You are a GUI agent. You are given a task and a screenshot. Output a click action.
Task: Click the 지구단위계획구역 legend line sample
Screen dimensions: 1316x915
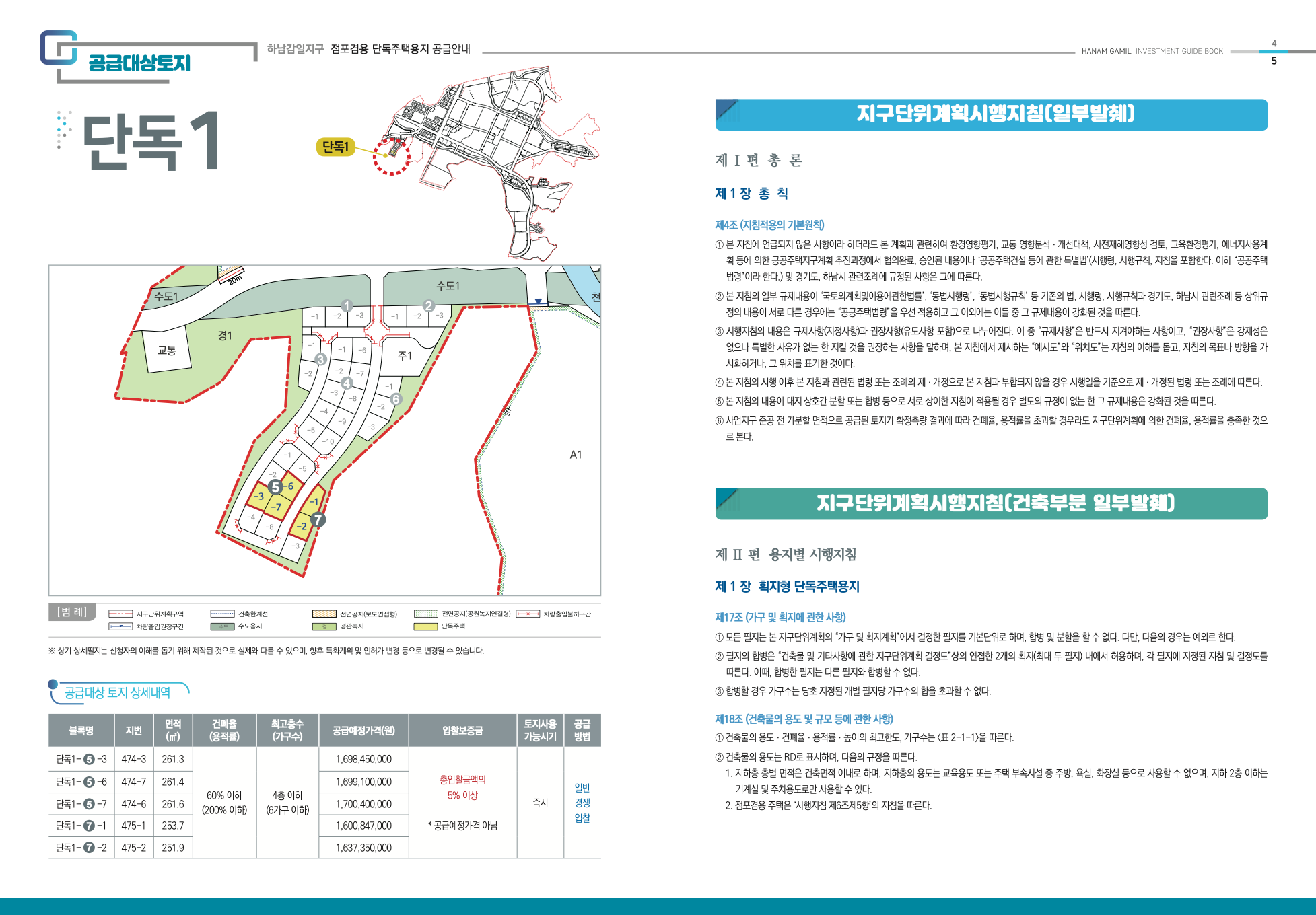120,614
